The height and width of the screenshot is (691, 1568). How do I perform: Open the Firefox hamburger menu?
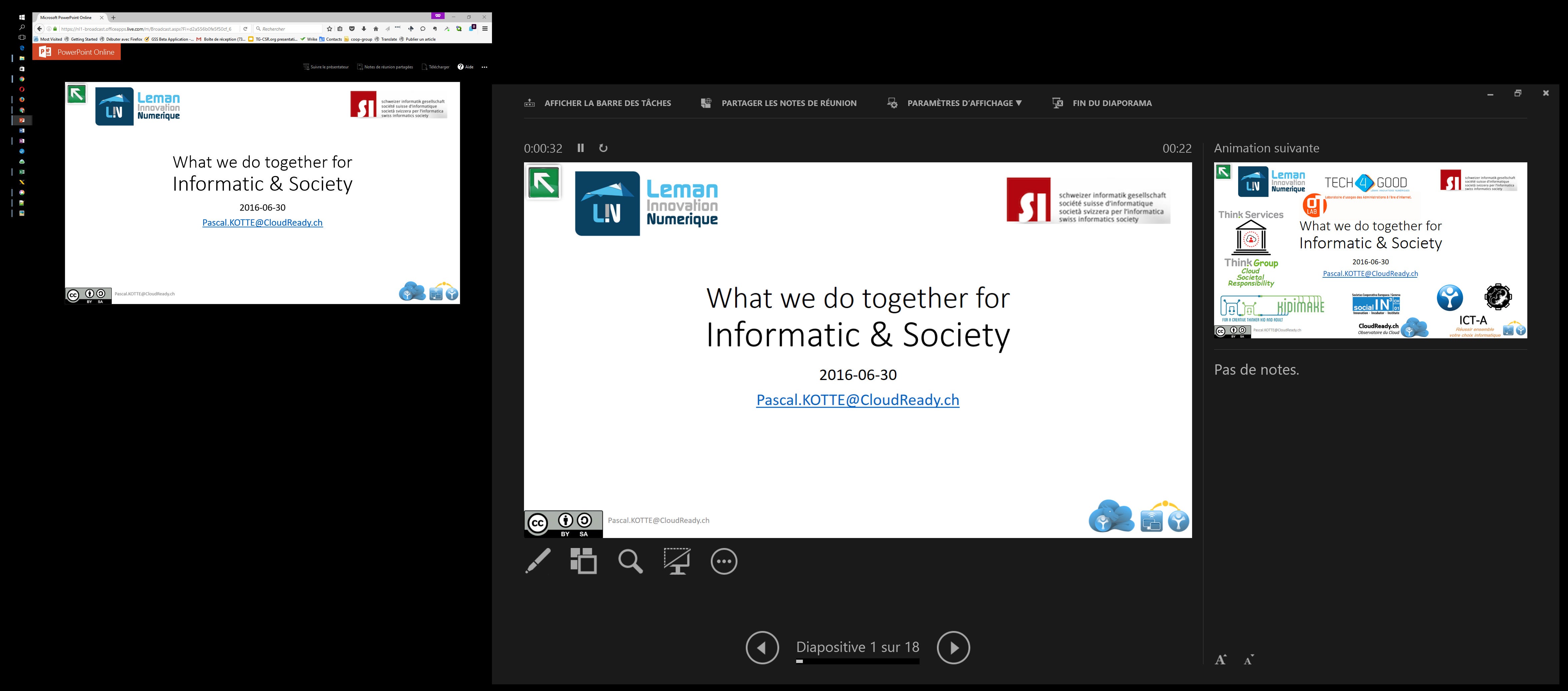coord(485,29)
